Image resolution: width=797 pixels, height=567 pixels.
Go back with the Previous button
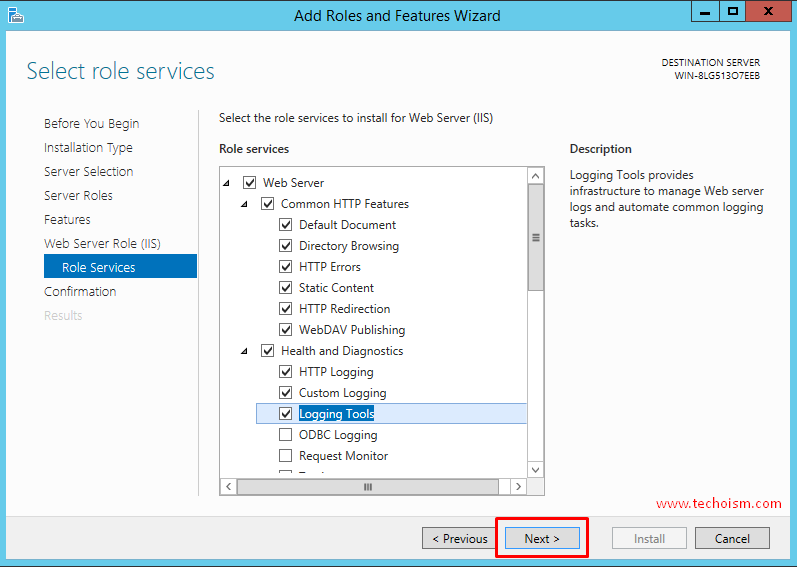pos(459,538)
